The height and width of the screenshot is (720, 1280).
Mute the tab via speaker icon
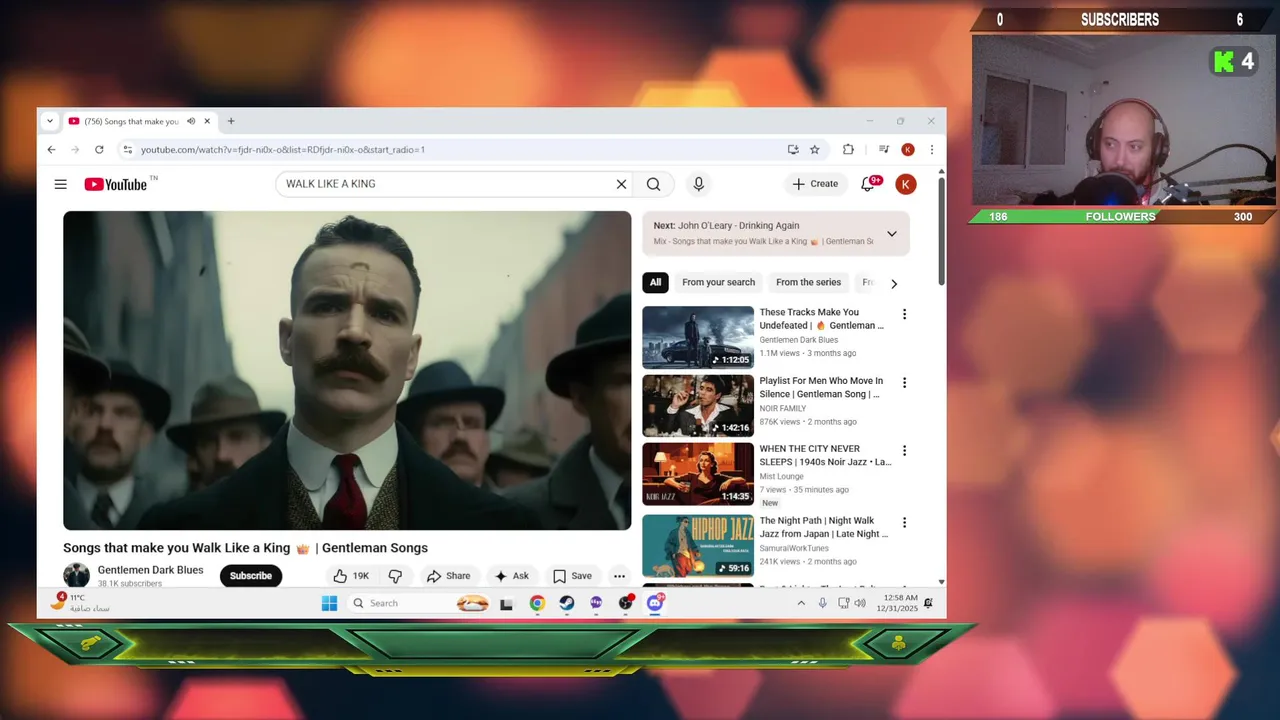pyautogui.click(x=191, y=121)
